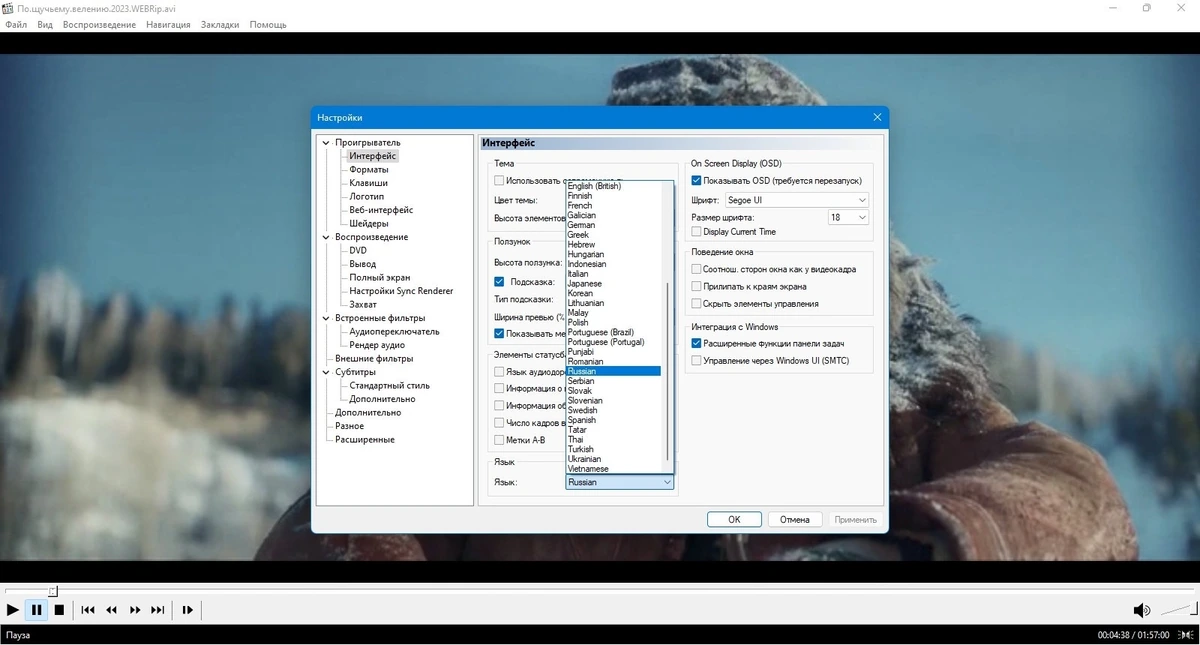Screen dimensions: 1200x645
Task: Click the Pause button
Action: click(36, 610)
